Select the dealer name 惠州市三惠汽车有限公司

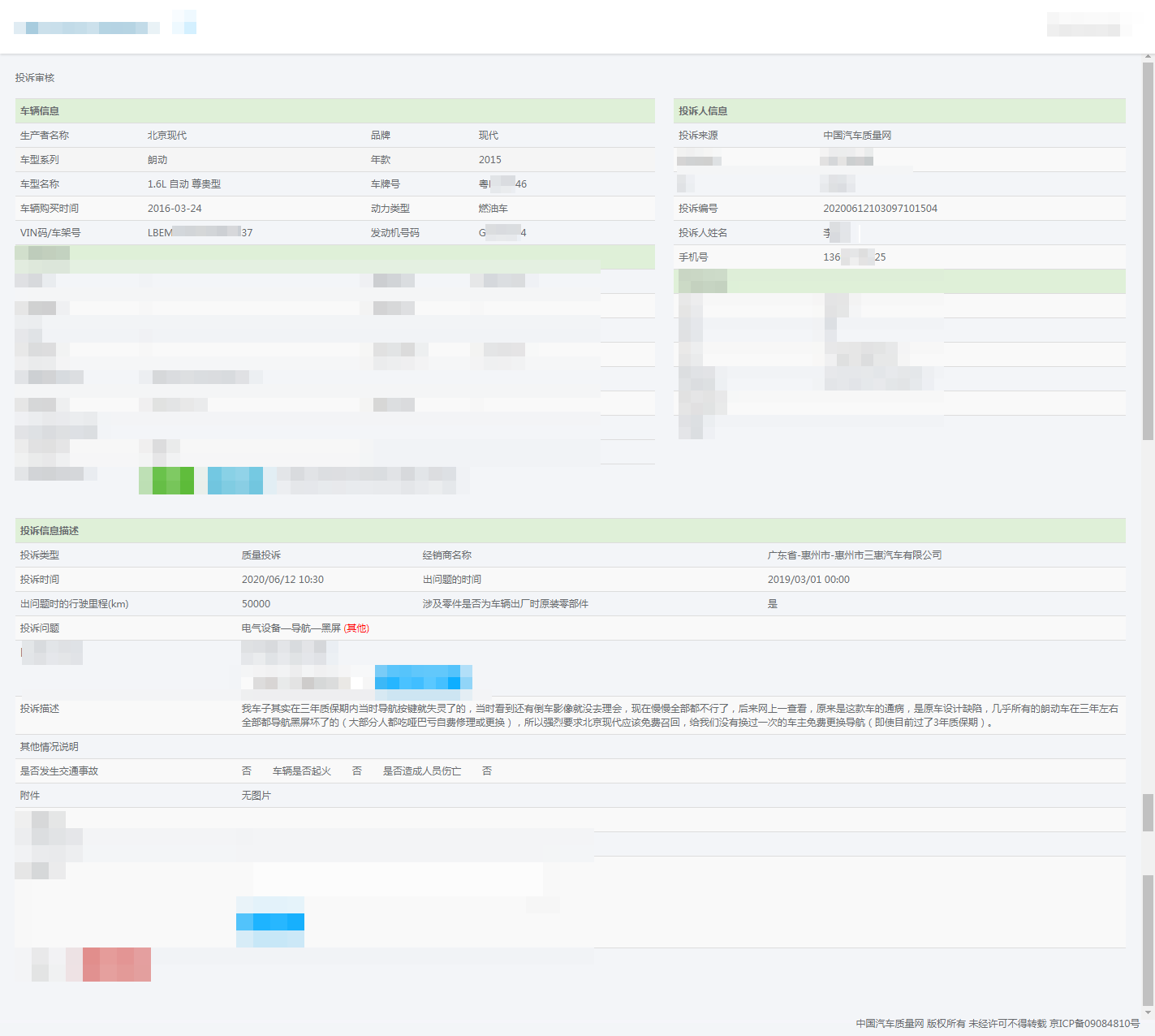(888, 555)
